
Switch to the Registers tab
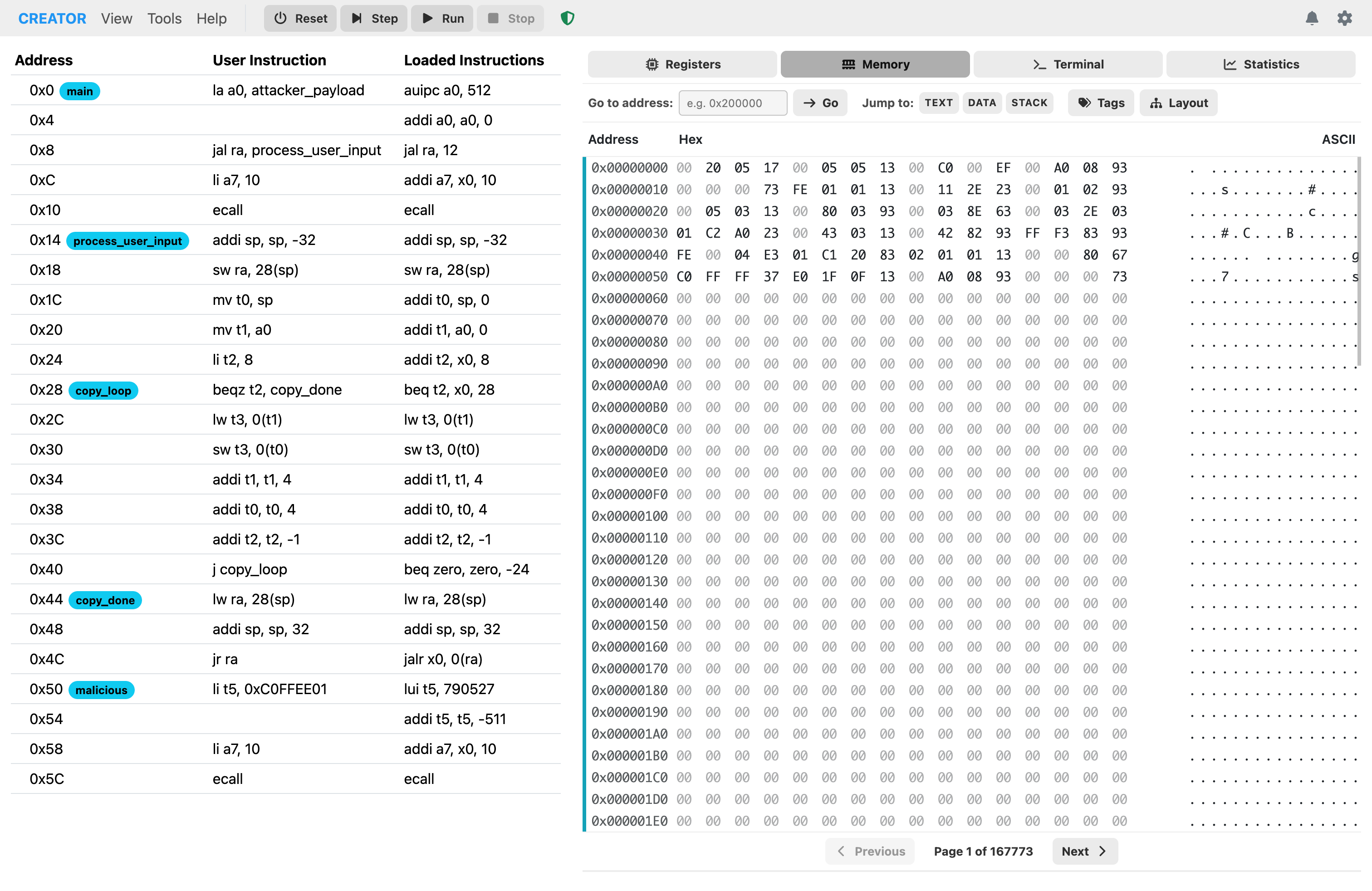pos(682,64)
